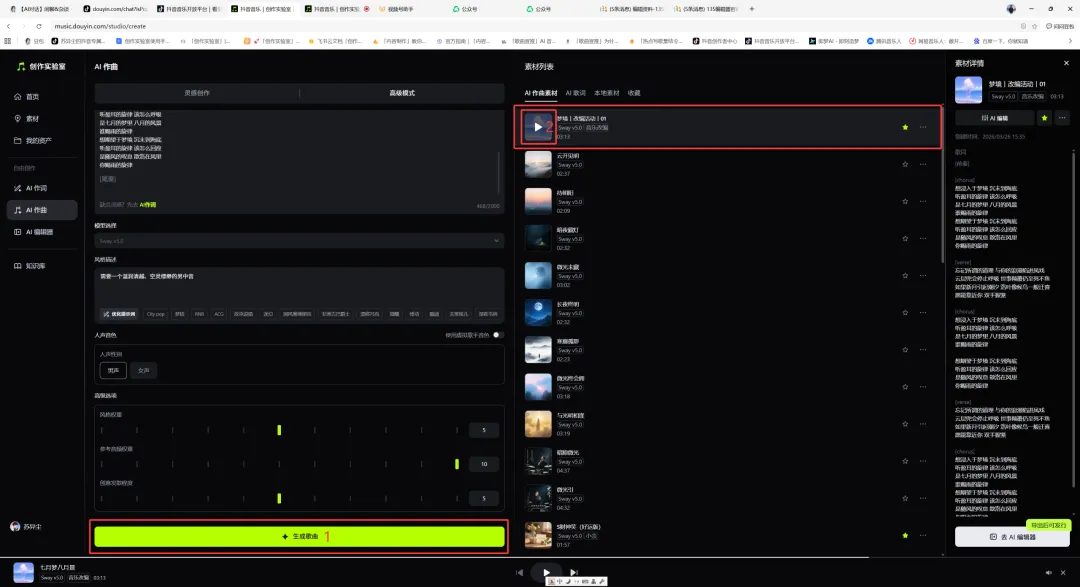Favorite the 04:37 duration track
1080x587 pixels.
905,462
